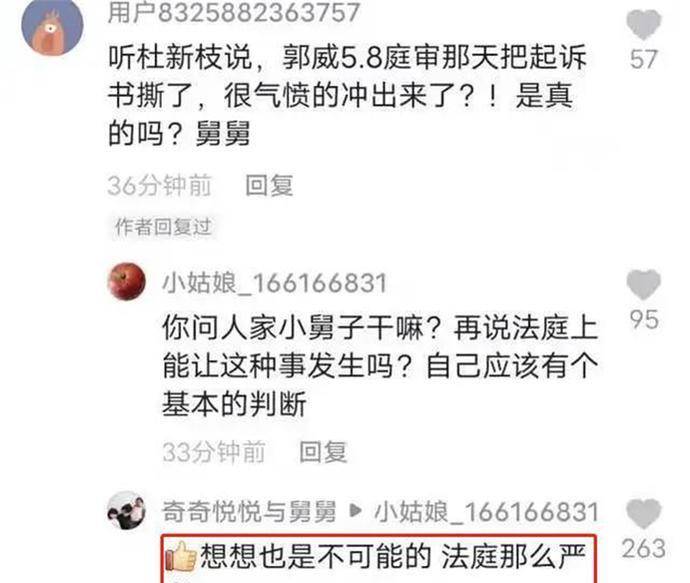The width and height of the screenshot is (690, 583).
Task: Tap the thumbs-up emoji in highlighted reply
Action: click(180, 557)
